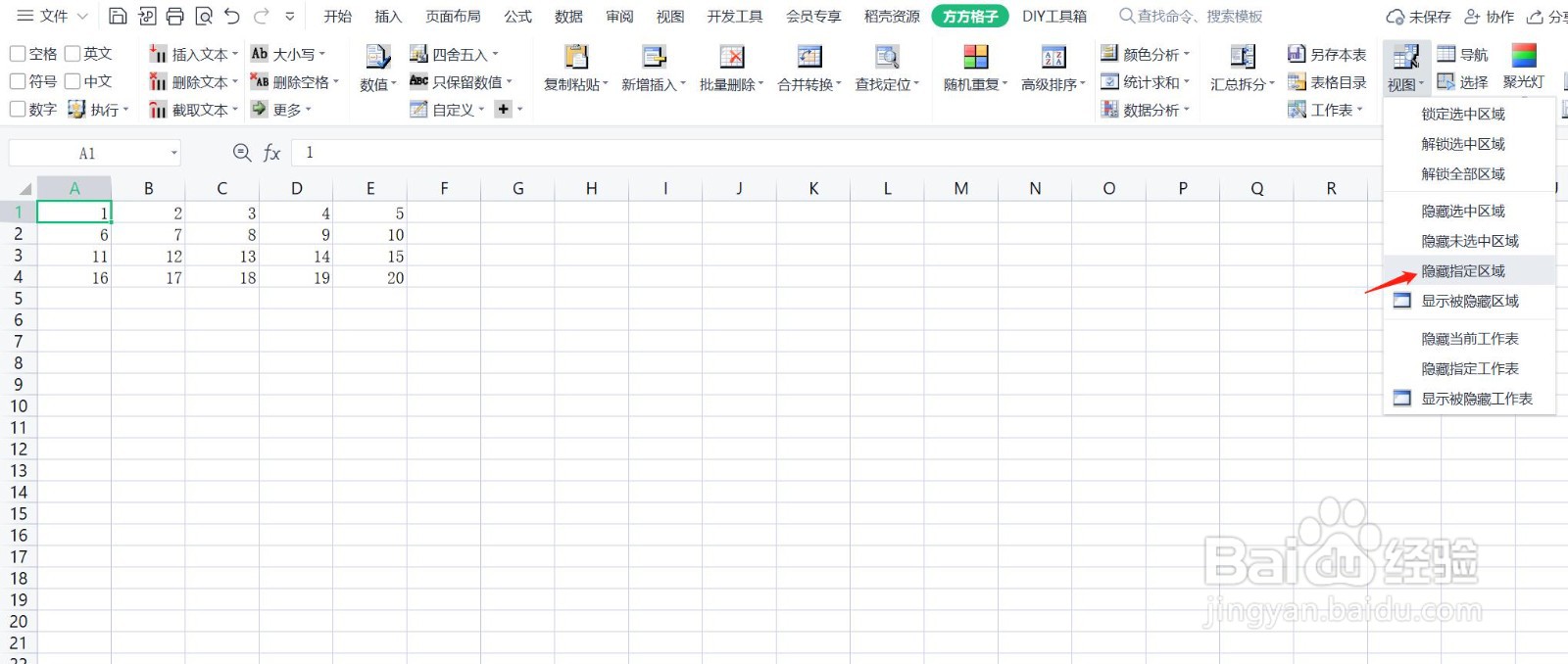Open 数值 tool icon
Image resolution: width=1568 pixels, height=664 pixels.
377,56
